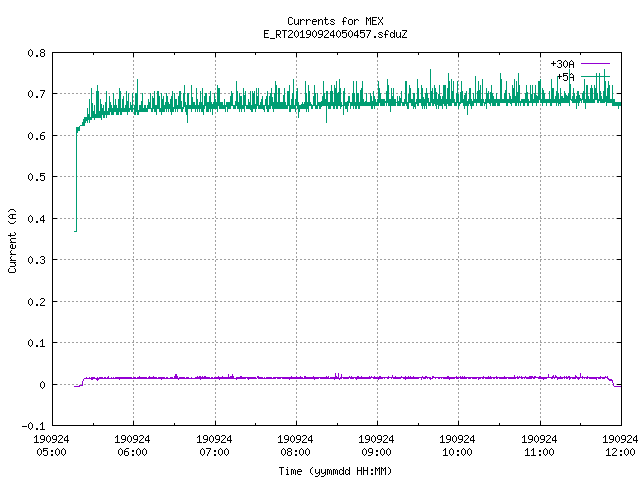Click the chart title 'Currents for MEX'

[335, 21]
